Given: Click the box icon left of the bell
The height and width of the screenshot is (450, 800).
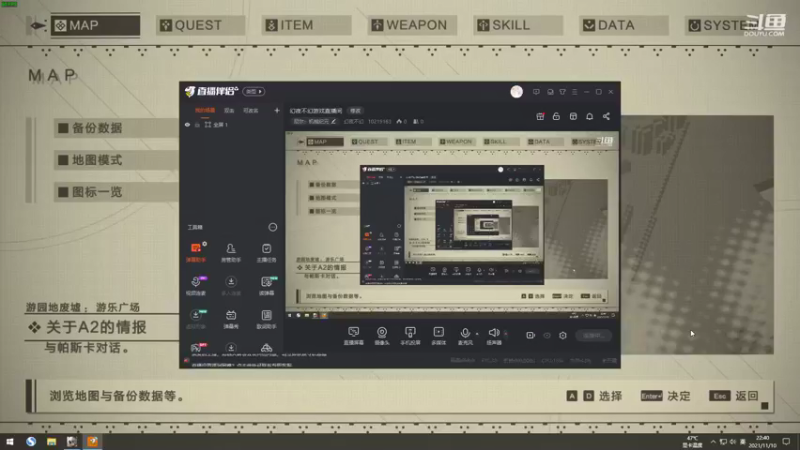Looking at the screenshot, I should point(573,116).
